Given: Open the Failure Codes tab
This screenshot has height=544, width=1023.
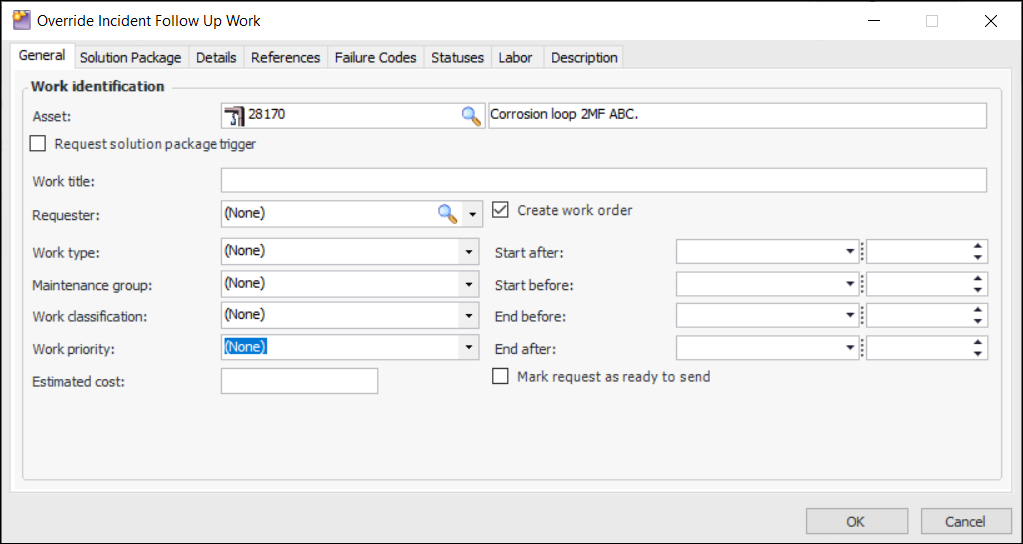Looking at the screenshot, I should 375,58.
